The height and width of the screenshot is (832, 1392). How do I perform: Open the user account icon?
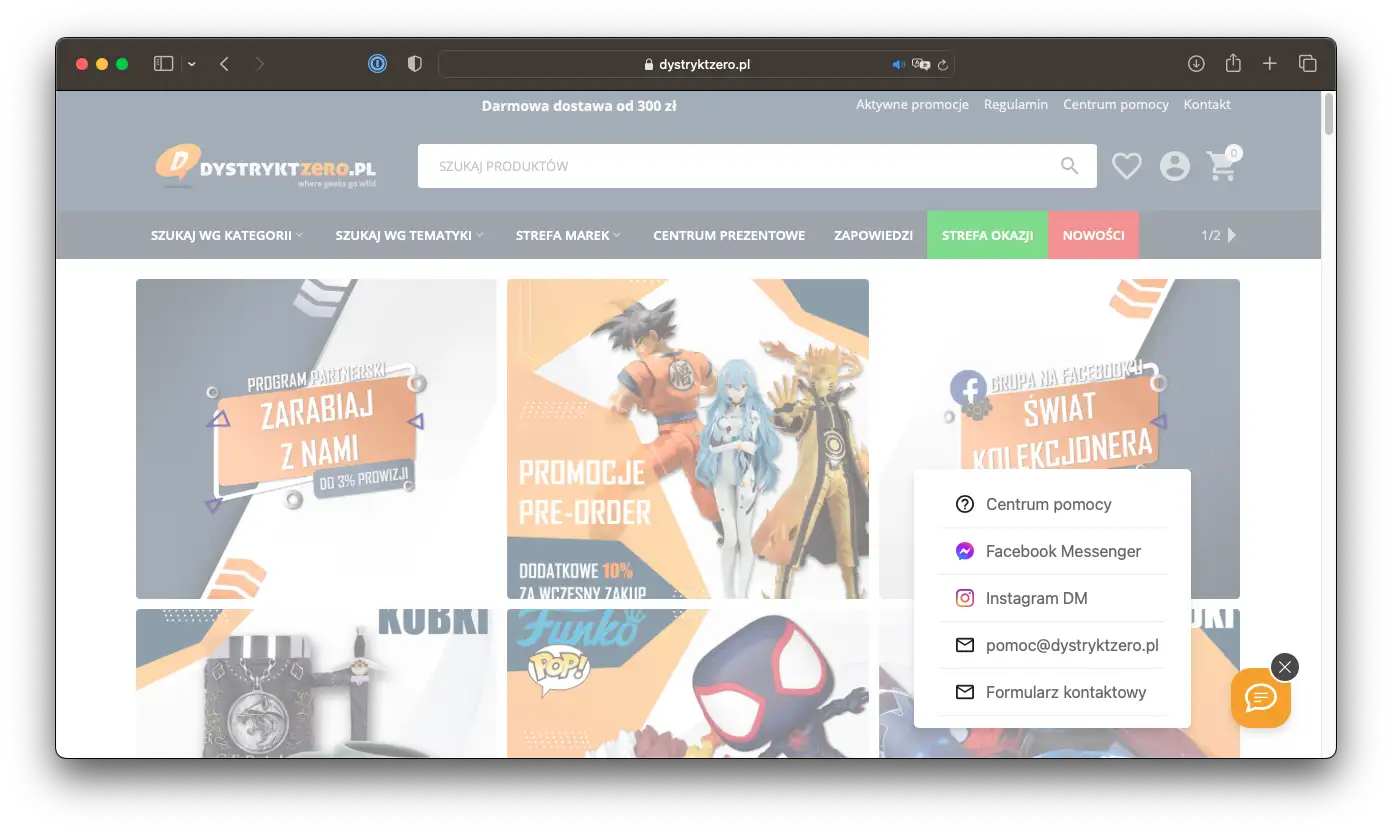[1175, 166]
